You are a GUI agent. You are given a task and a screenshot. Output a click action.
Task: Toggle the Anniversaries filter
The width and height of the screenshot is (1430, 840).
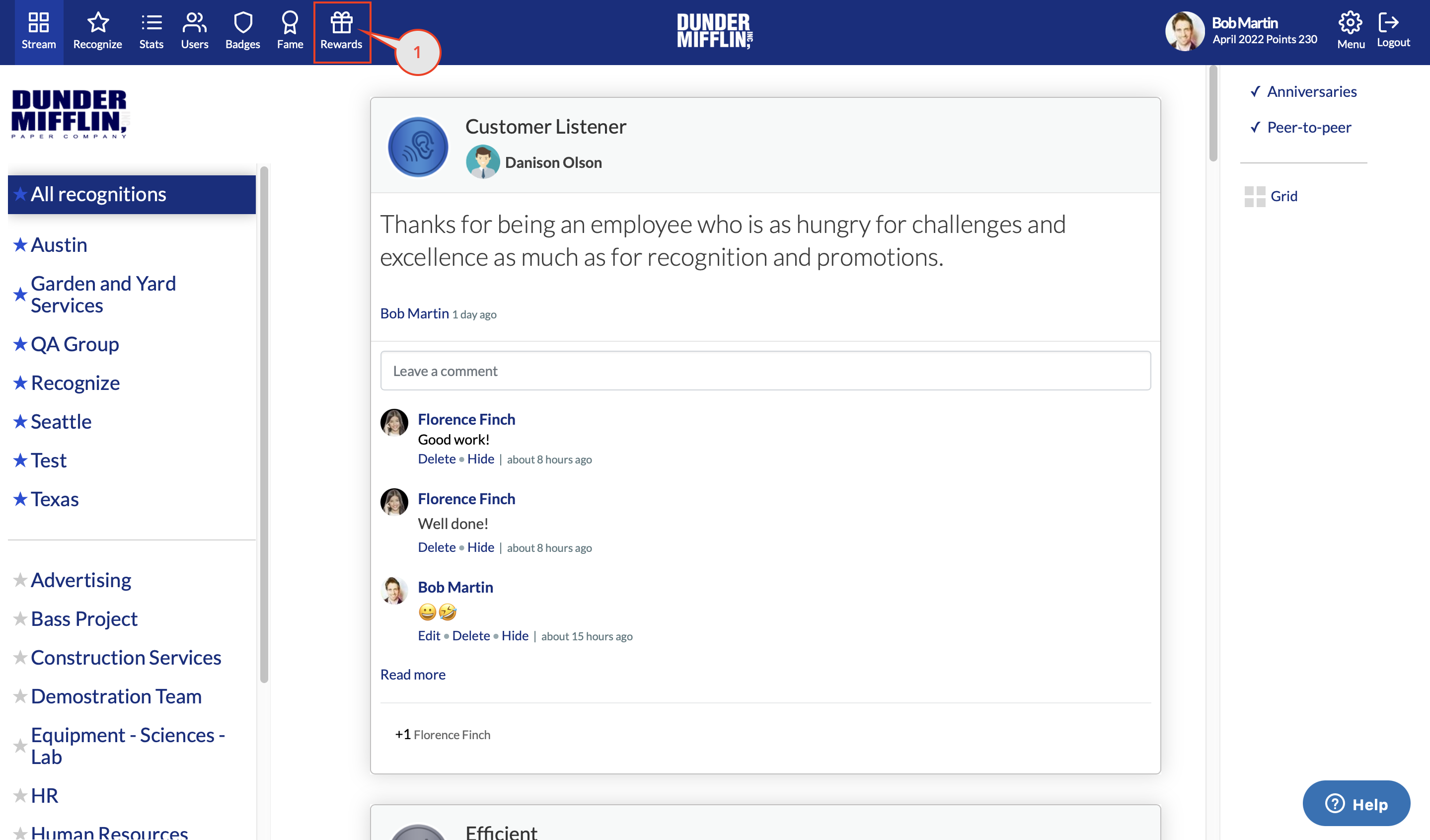pos(1303,91)
